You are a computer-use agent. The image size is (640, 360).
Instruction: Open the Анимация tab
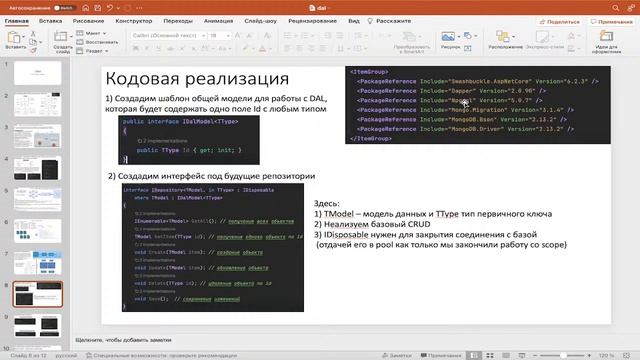(218, 21)
